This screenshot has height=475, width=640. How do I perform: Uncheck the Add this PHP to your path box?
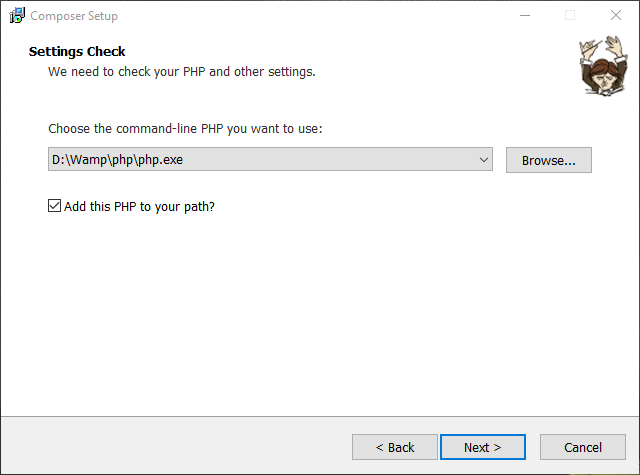54,206
